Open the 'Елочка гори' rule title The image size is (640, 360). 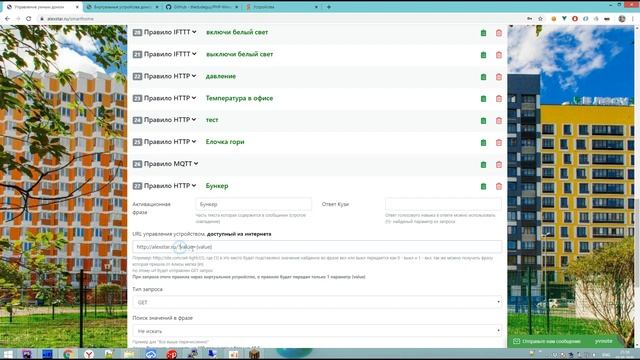tap(225, 142)
